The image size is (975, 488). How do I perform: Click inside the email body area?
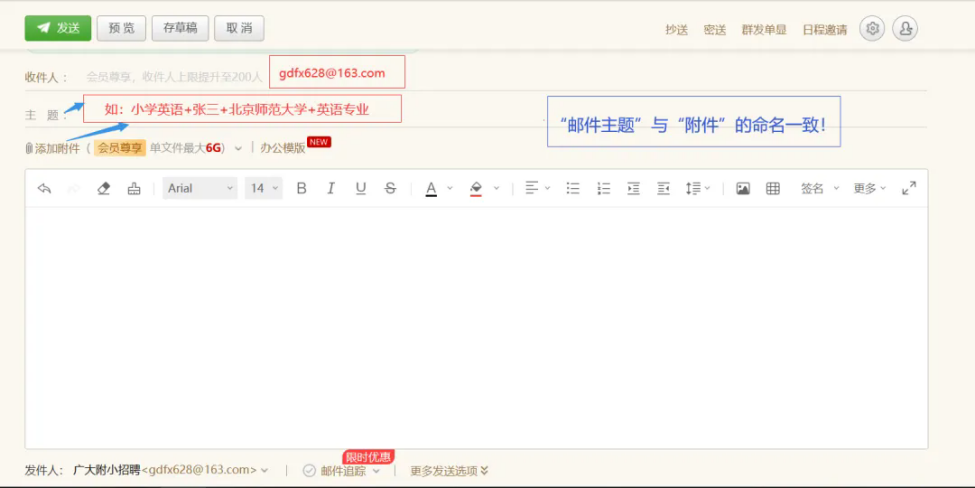[476, 328]
